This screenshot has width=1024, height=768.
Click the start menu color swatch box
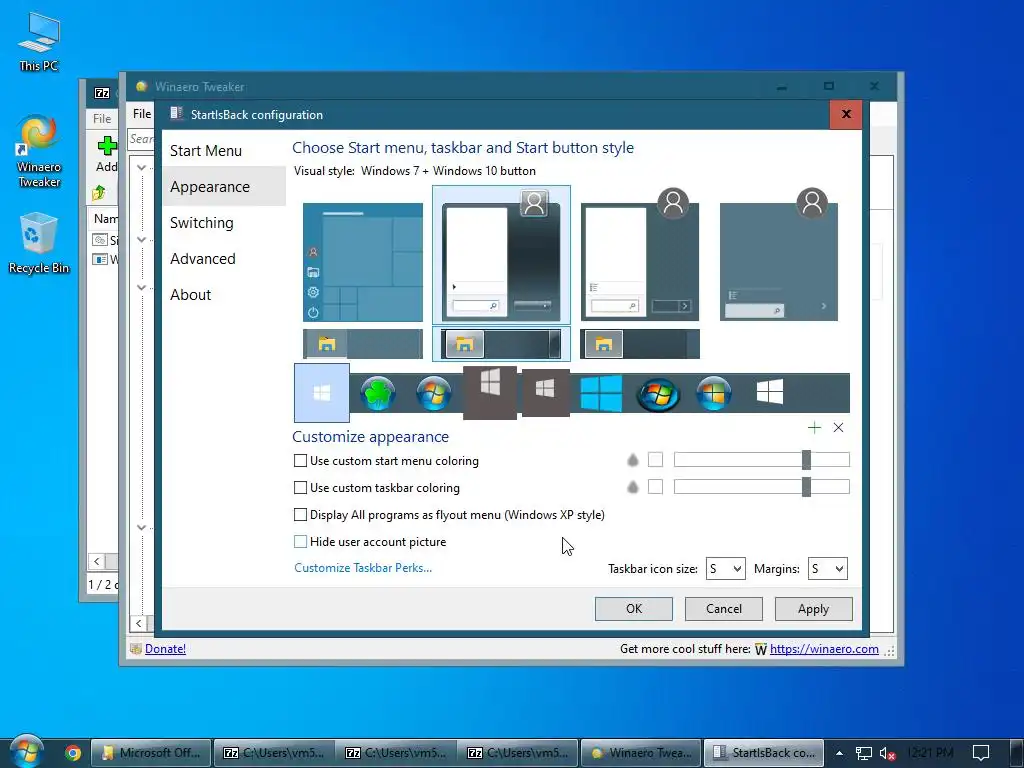[x=655, y=460]
